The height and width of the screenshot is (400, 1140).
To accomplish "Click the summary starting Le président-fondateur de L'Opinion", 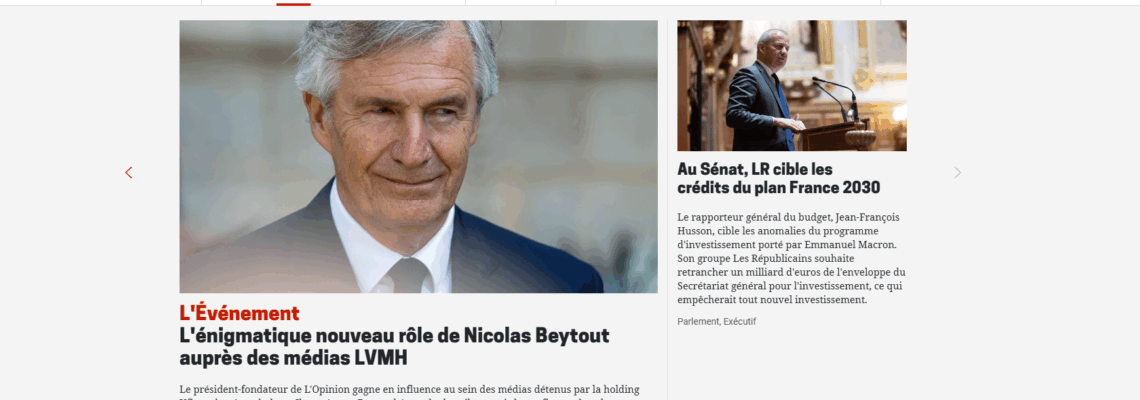I will tap(409, 391).
